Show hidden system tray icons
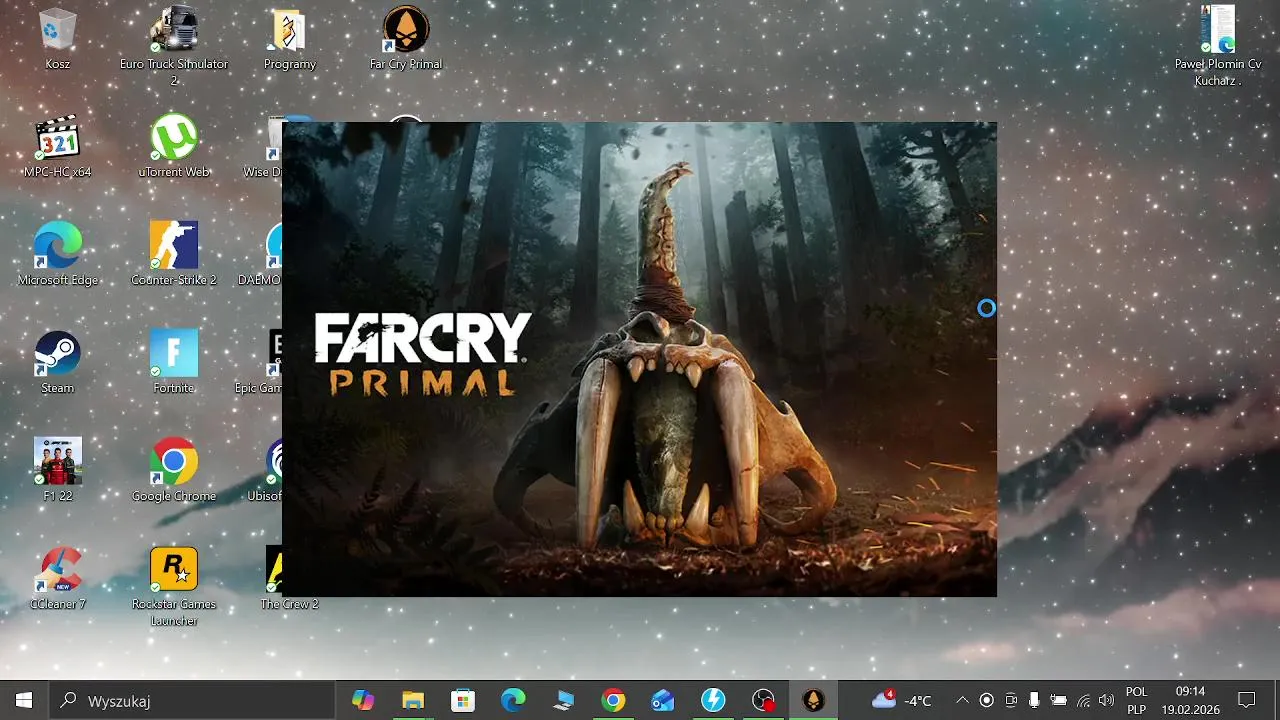 (x=962, y=700)
